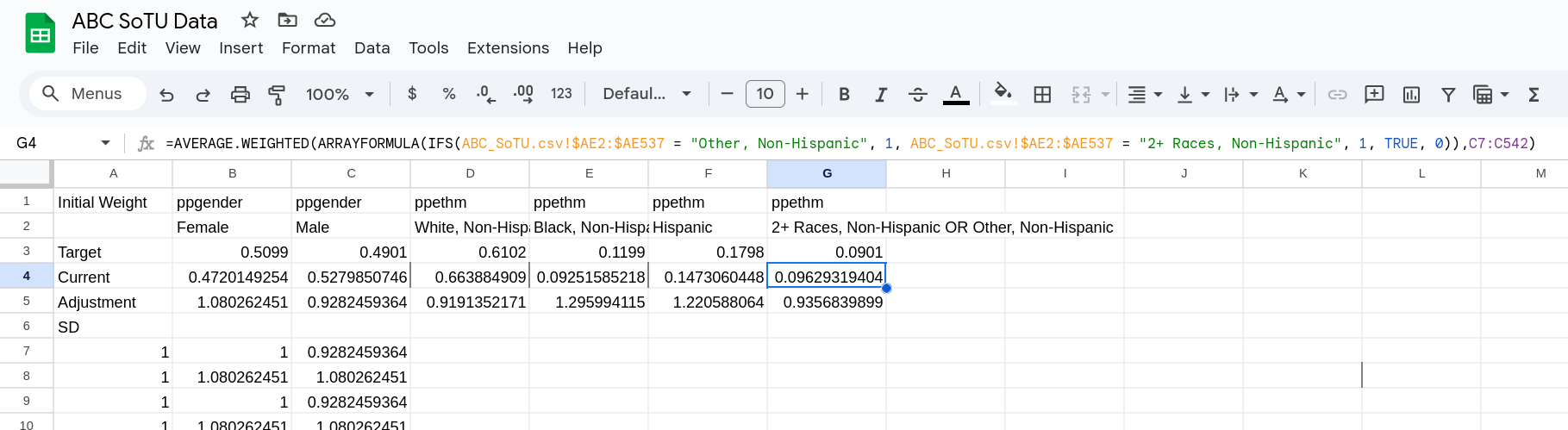Image resolution: width=1568 pixels, height=430 pixels.
Task: Open the fill color picker
Action: pos(1002,93)
